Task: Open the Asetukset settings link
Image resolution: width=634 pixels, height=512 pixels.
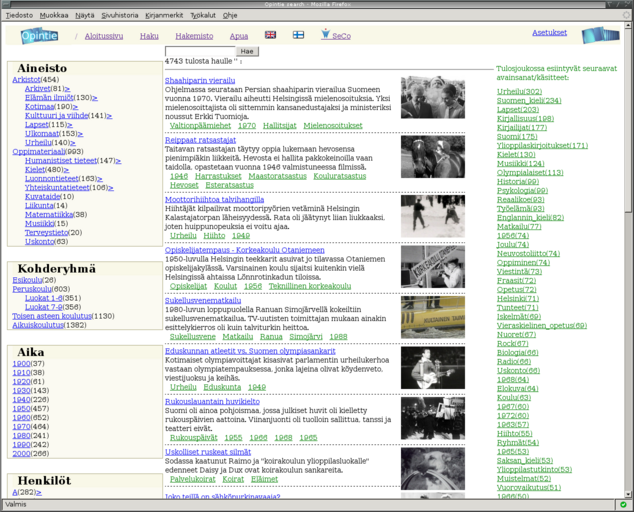Action: pyautogui.click(x=549, y=32)
